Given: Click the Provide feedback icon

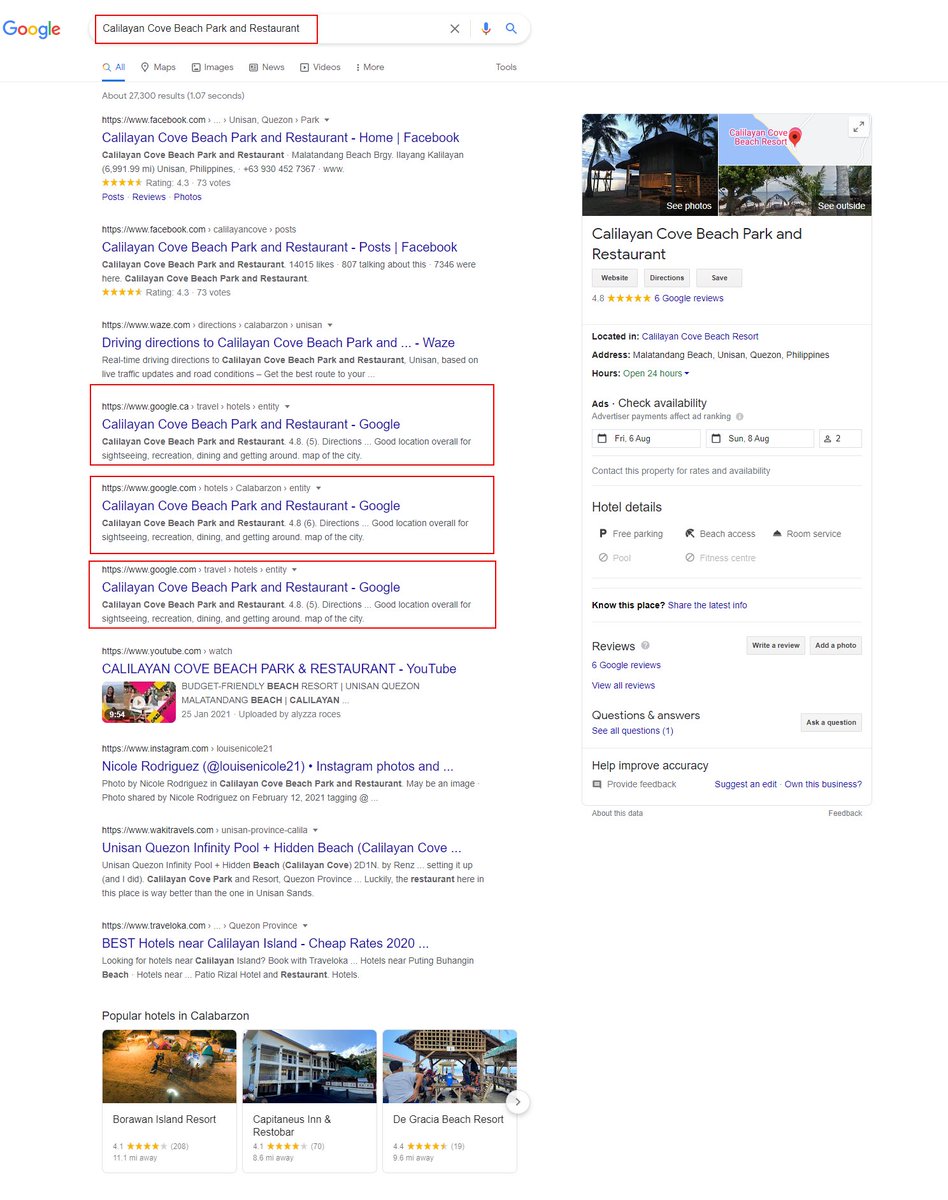Looking at the screenshot, I should pyautogui.click(x=598, y=784).
